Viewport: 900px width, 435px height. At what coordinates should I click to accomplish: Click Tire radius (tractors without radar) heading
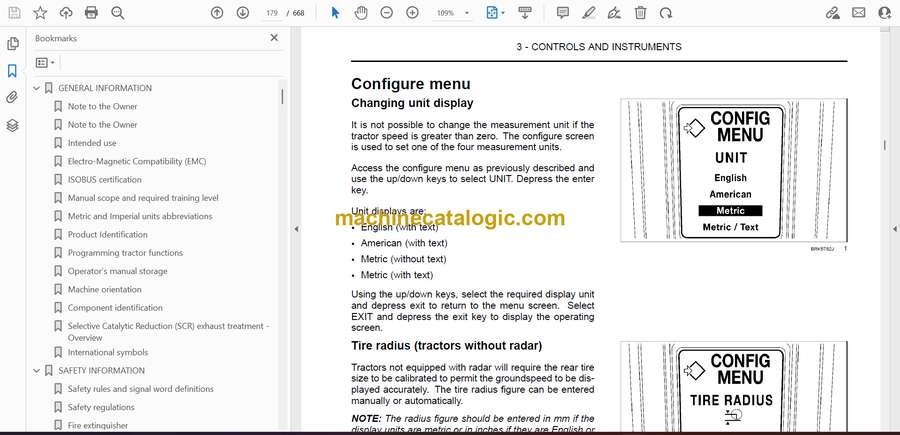(x=447, y=346)
